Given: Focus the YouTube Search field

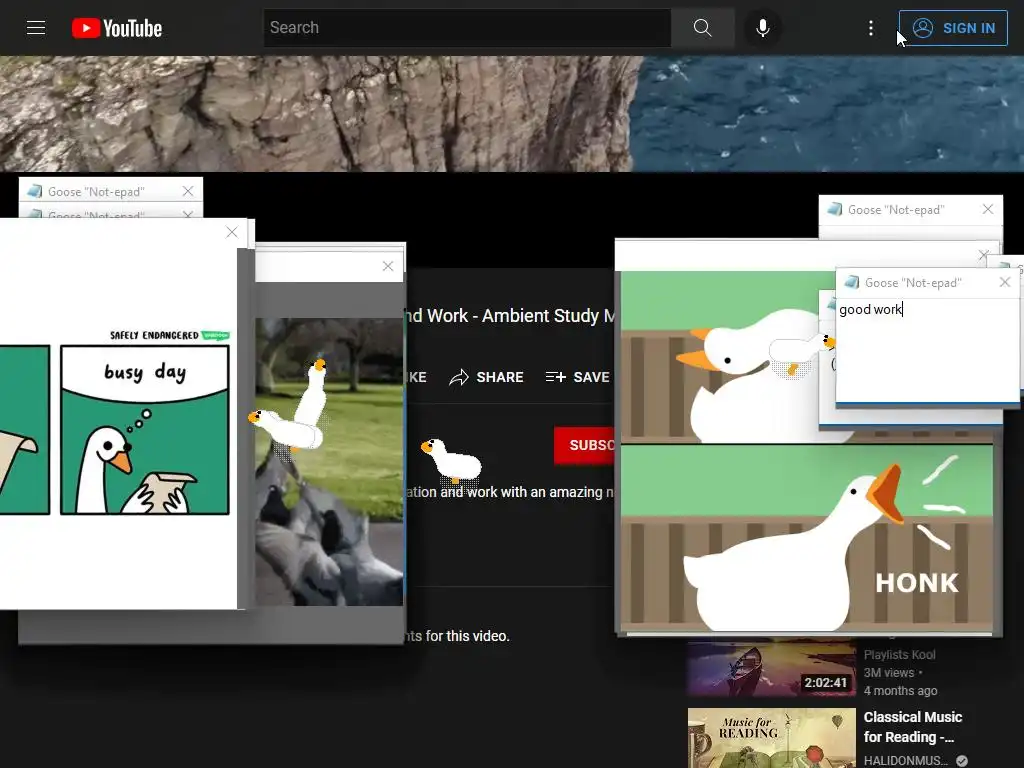Looking at the screenshot, I should click(x=467, y=27).
